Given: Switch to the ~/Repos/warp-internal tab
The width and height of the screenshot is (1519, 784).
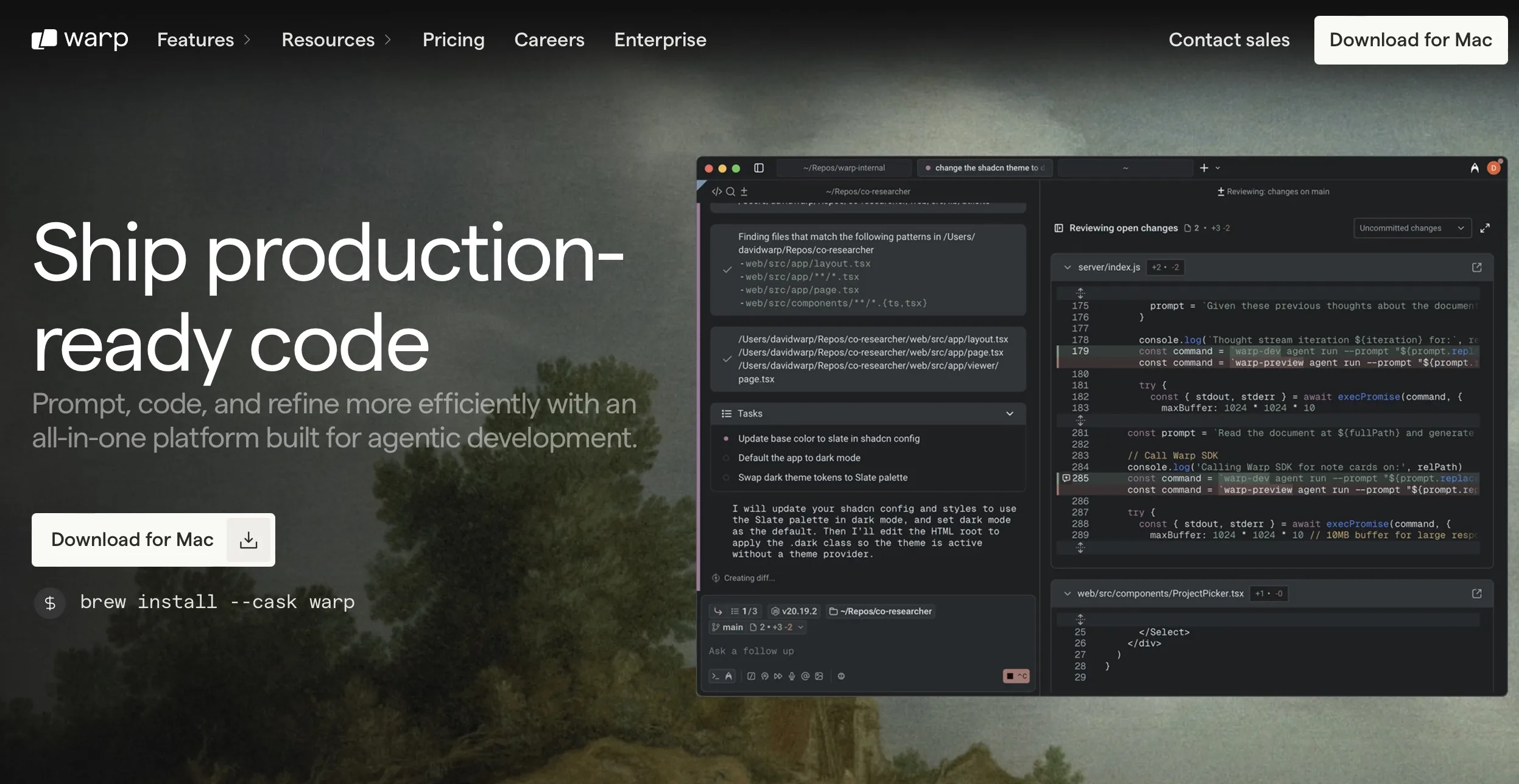Looking at the screenshot, I should coord(844,168).
